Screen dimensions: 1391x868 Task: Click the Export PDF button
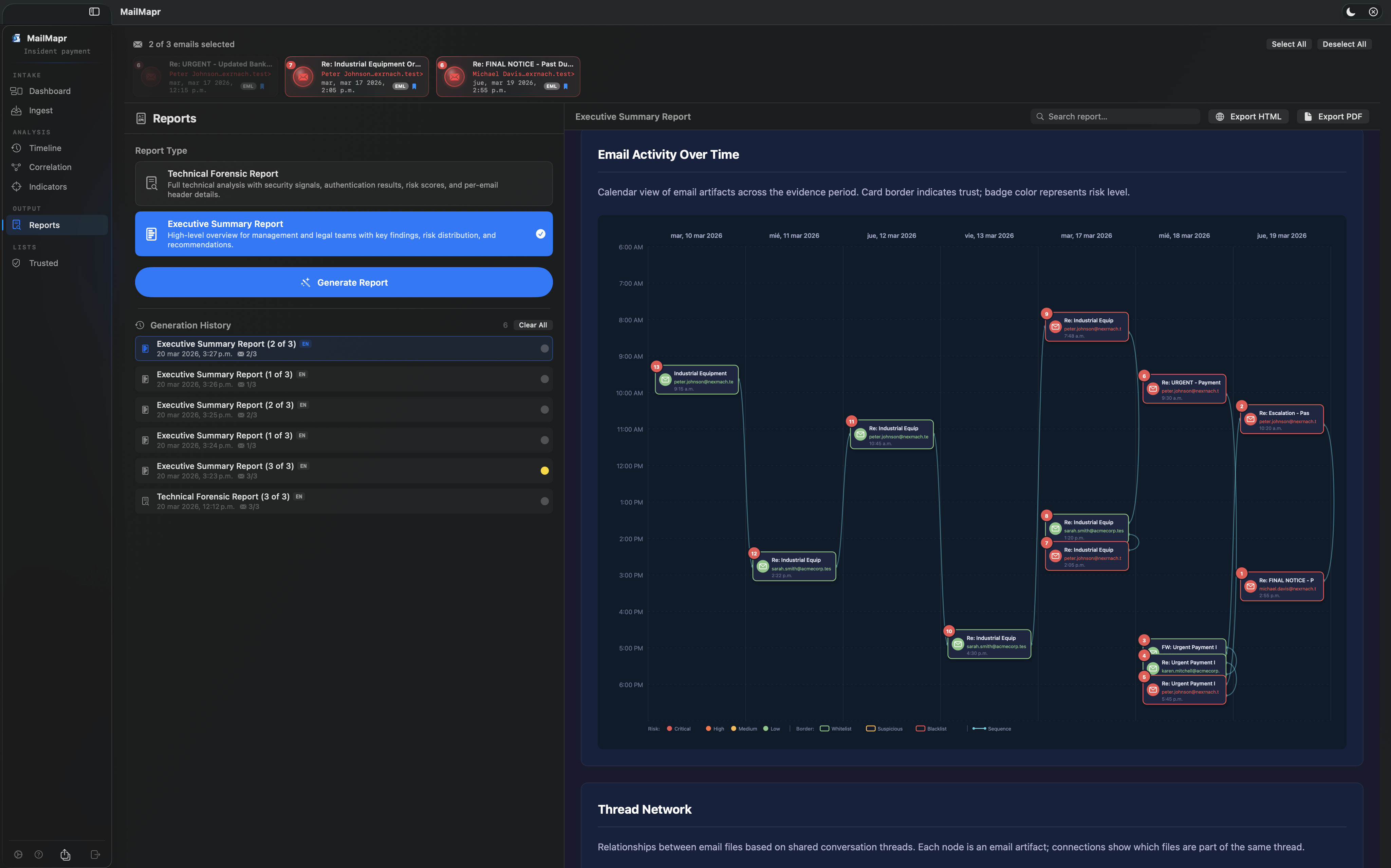point(1332,116)
